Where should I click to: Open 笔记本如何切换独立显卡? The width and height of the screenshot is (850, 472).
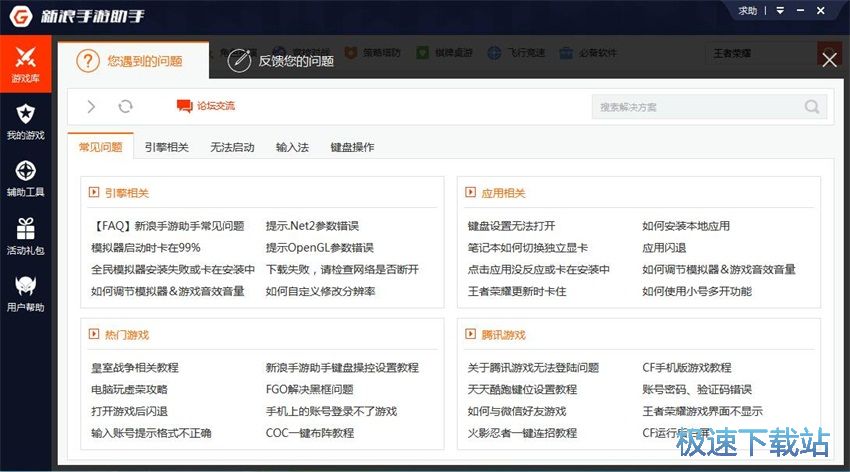click(527, 248)
